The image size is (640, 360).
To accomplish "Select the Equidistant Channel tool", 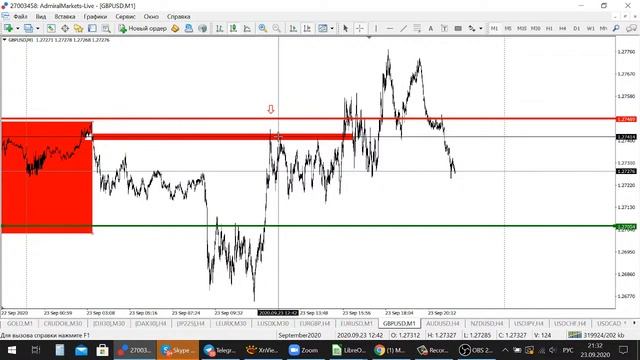I will pyautogui.click(x=417, y=28).
